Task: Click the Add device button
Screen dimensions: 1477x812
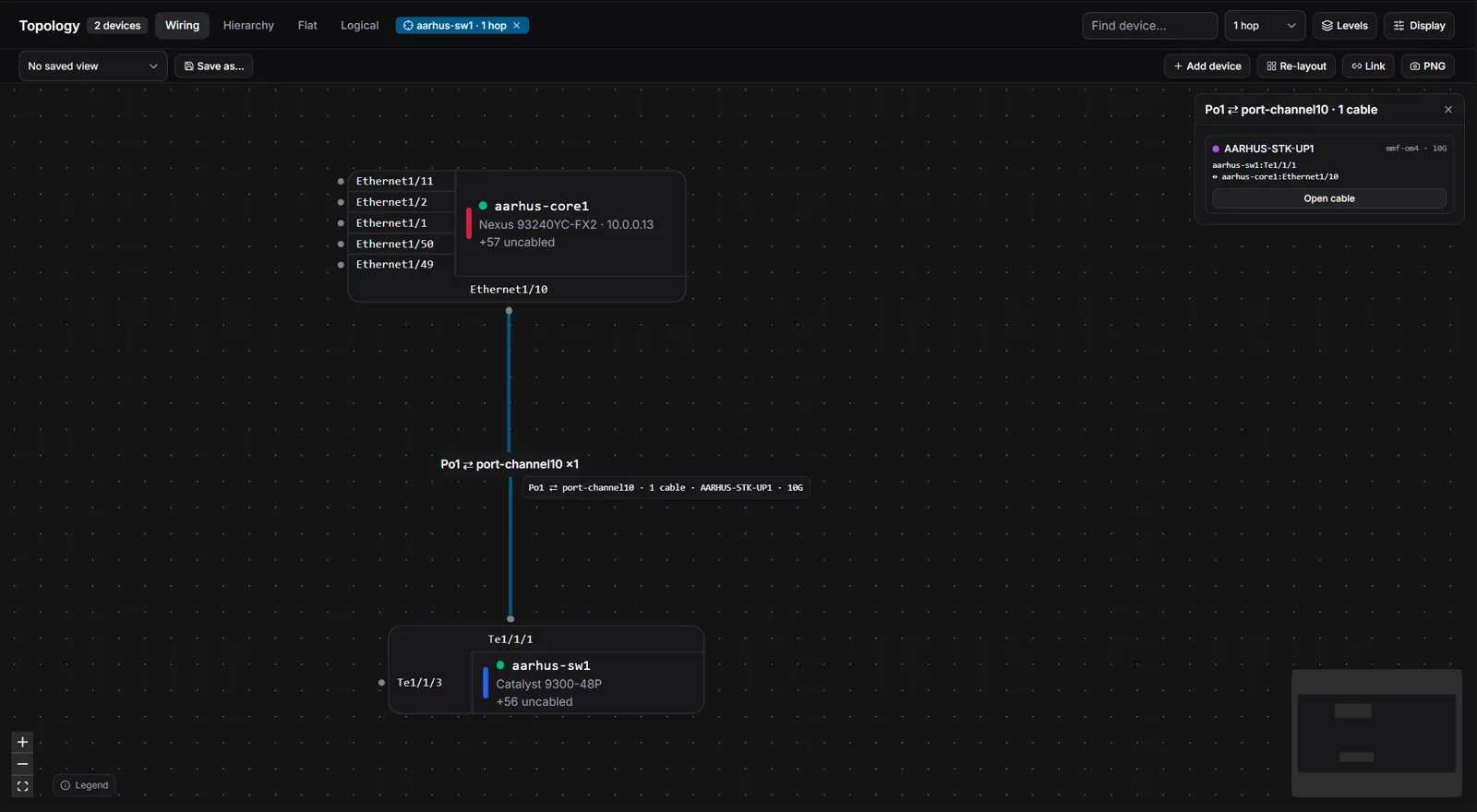Action: [x=1207, y=66]
